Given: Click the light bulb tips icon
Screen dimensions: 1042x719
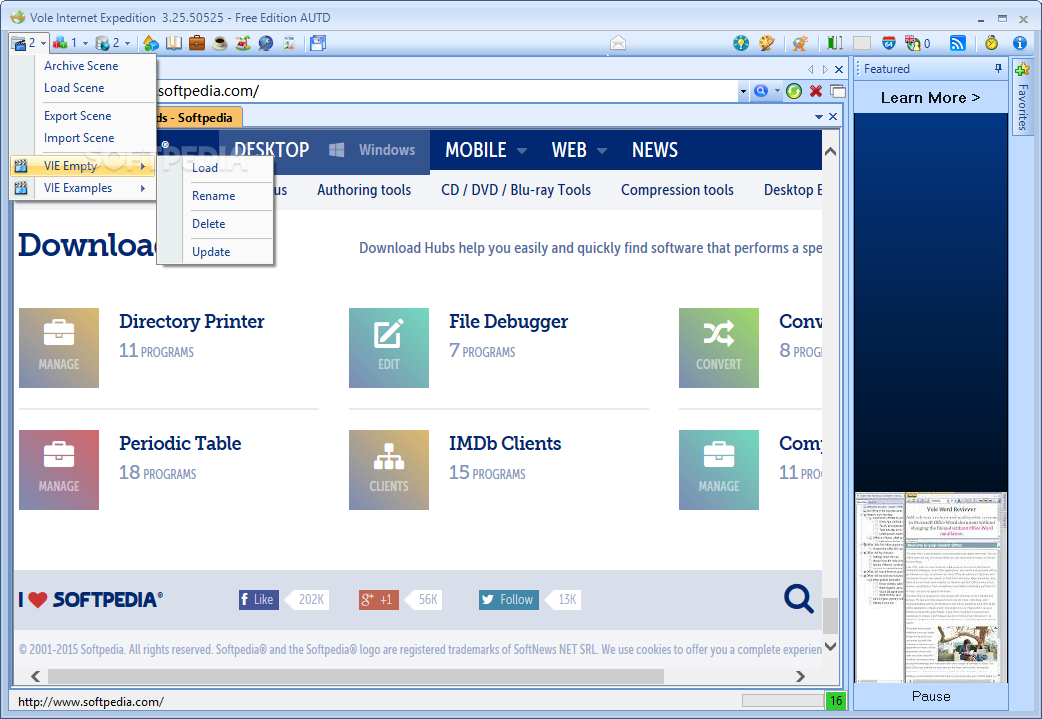Looking at the screenshot, I should [740, 43].
